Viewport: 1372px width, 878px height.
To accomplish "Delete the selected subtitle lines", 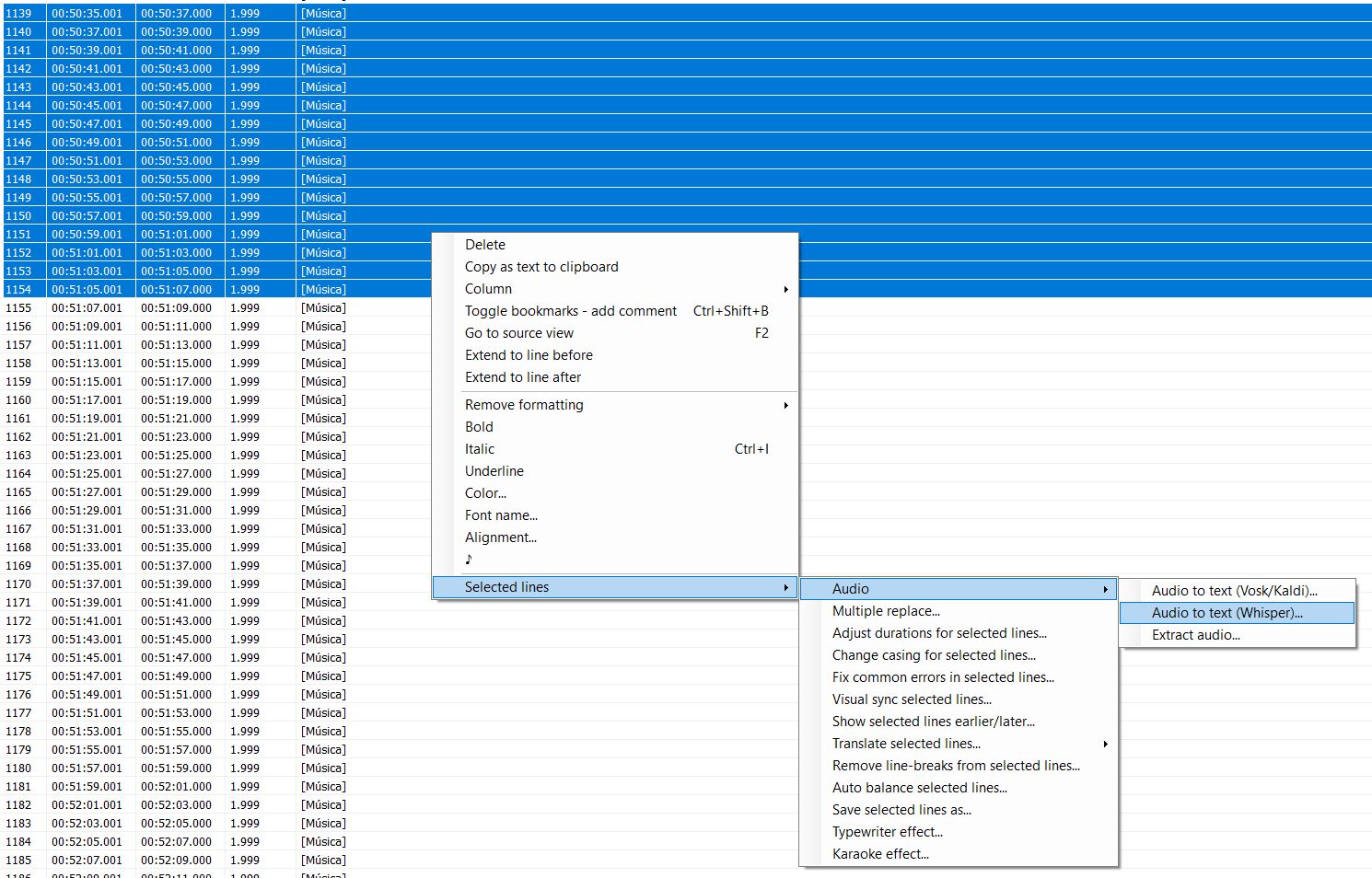I will coord(484,244).
